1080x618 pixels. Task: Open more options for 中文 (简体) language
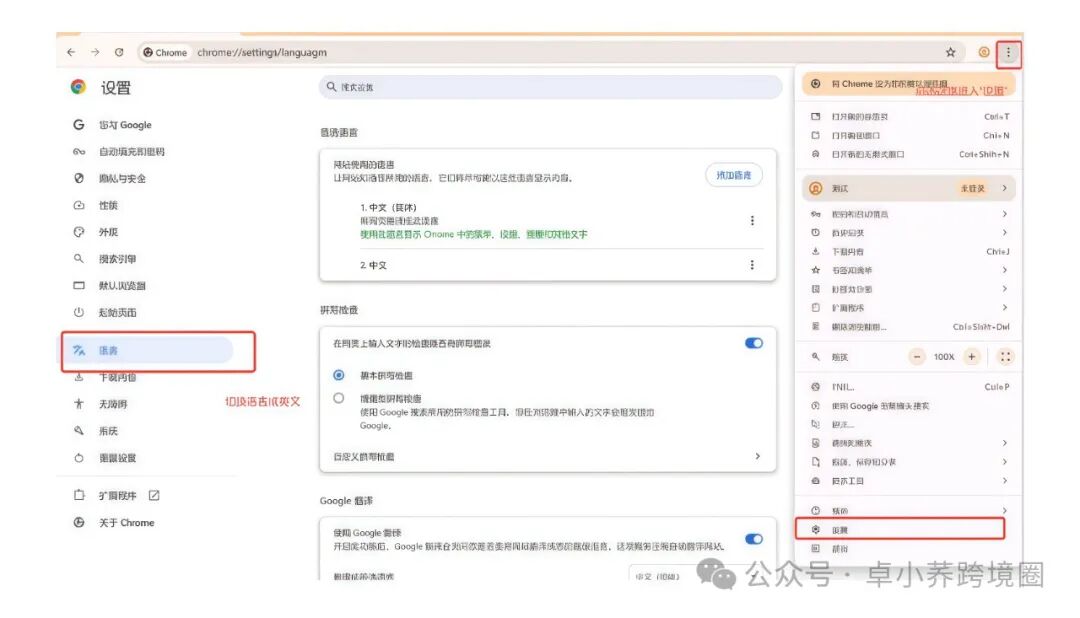752,221
